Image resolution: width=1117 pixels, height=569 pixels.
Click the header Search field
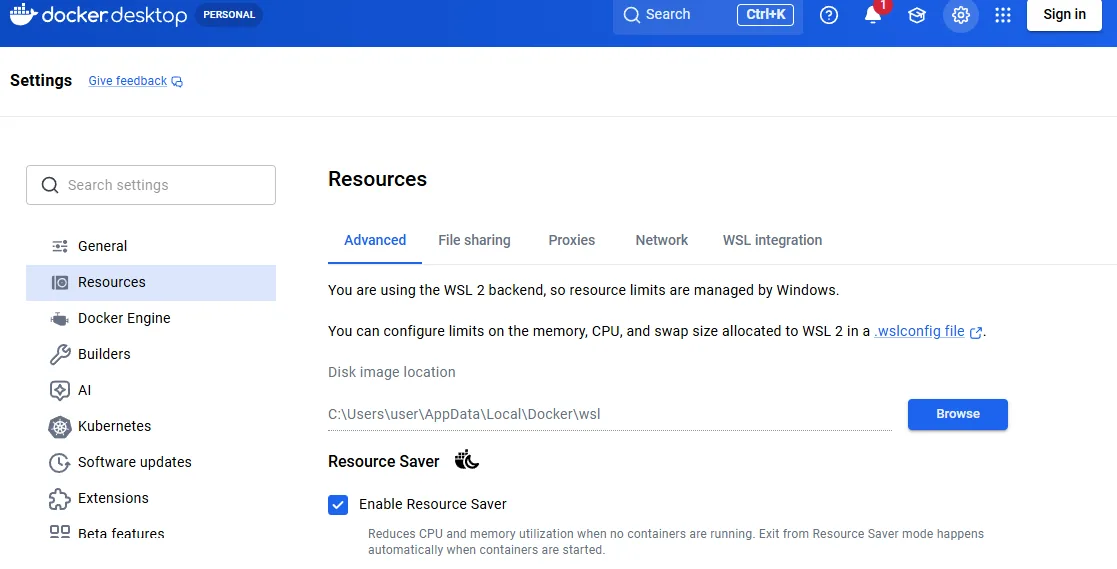(707, 15)
